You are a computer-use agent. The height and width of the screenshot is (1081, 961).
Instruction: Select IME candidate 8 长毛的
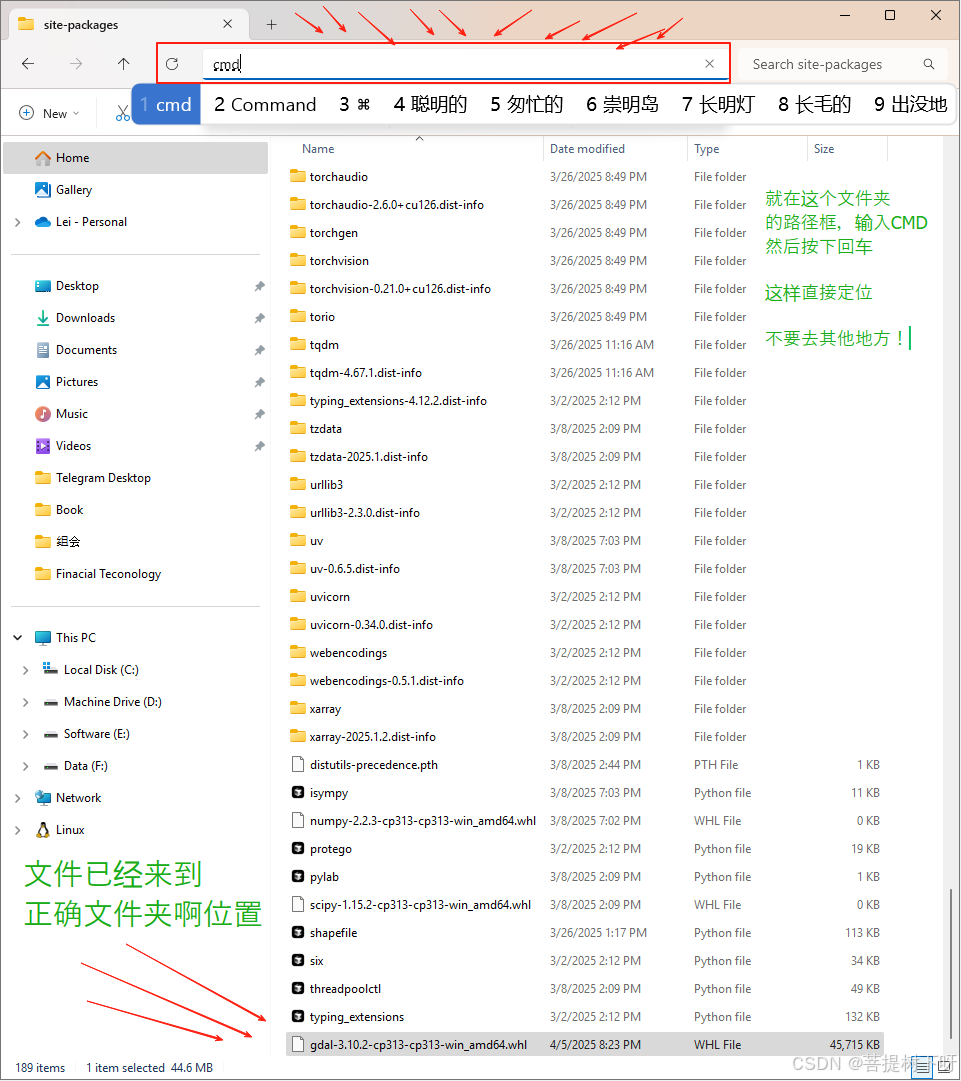click(815, 105)
